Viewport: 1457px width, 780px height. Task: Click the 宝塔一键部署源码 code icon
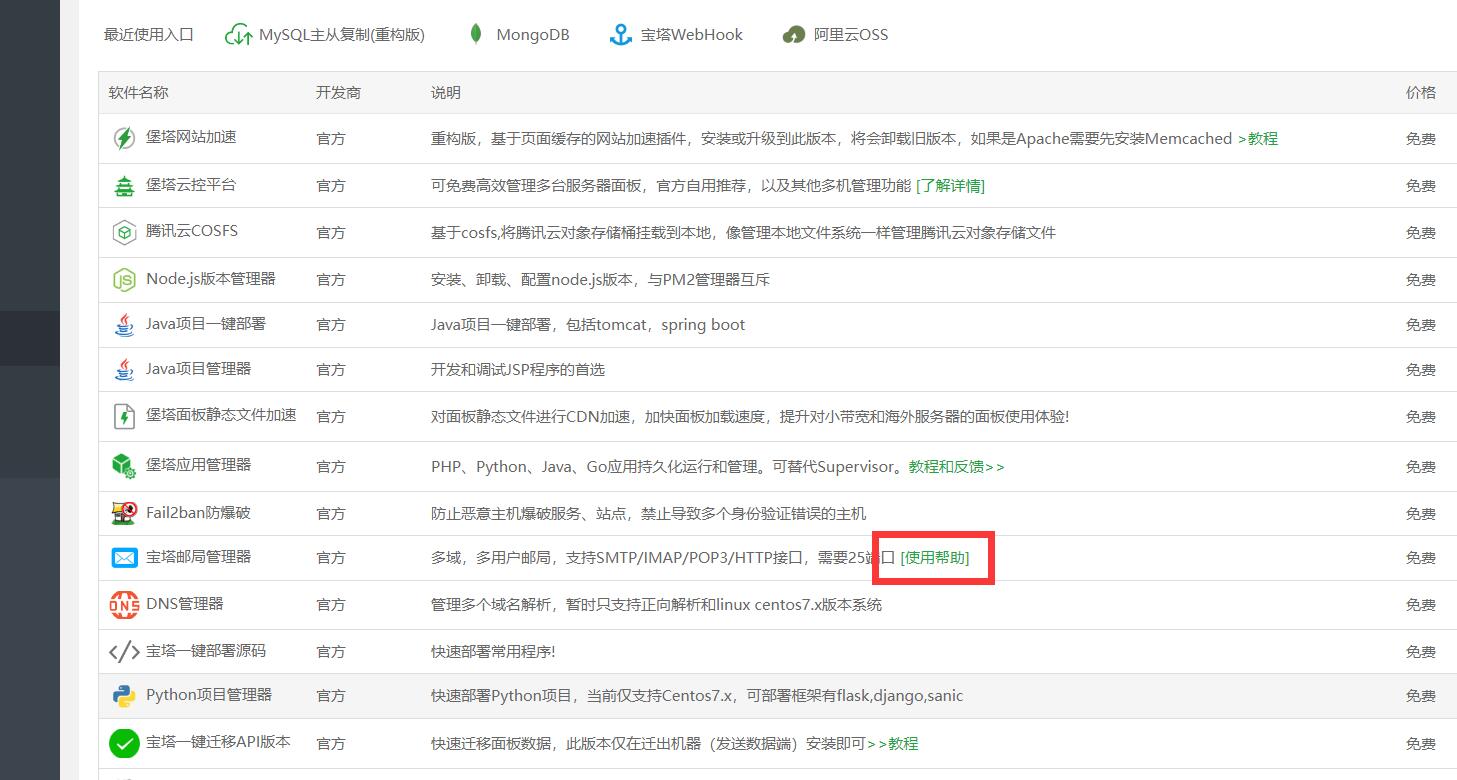point(124,651)
